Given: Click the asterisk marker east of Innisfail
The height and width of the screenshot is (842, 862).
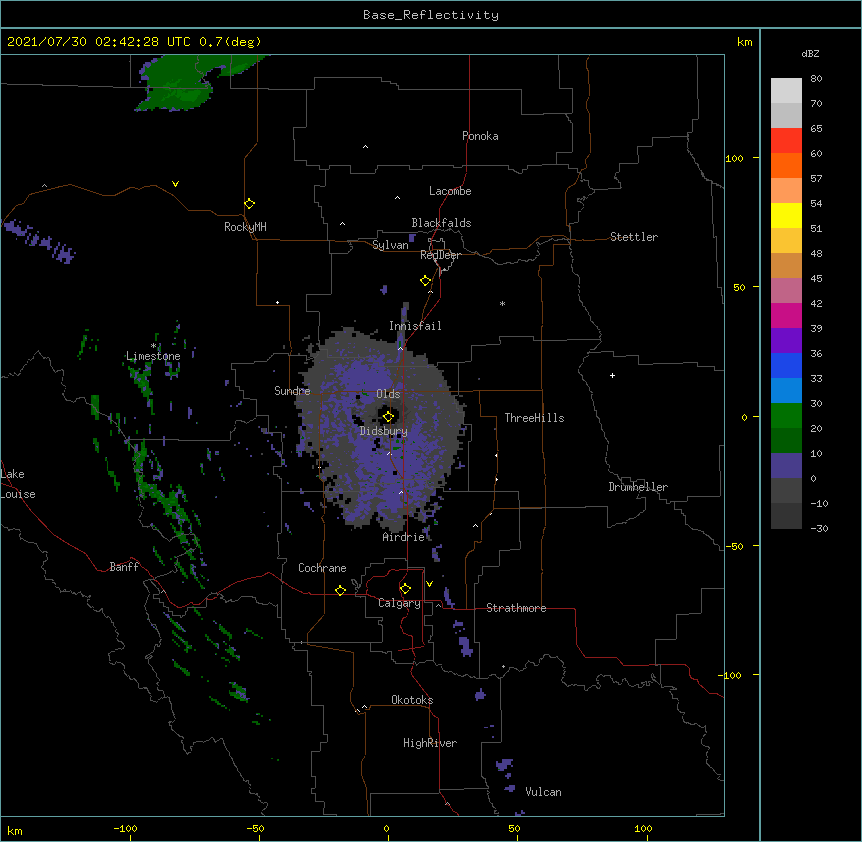Looking at the screenshot, I should pos(502,303).
